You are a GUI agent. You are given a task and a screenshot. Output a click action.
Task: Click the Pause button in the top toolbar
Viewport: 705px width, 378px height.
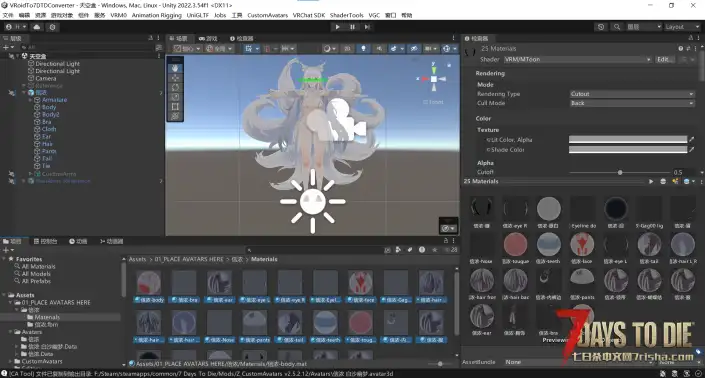pos(352,27)
